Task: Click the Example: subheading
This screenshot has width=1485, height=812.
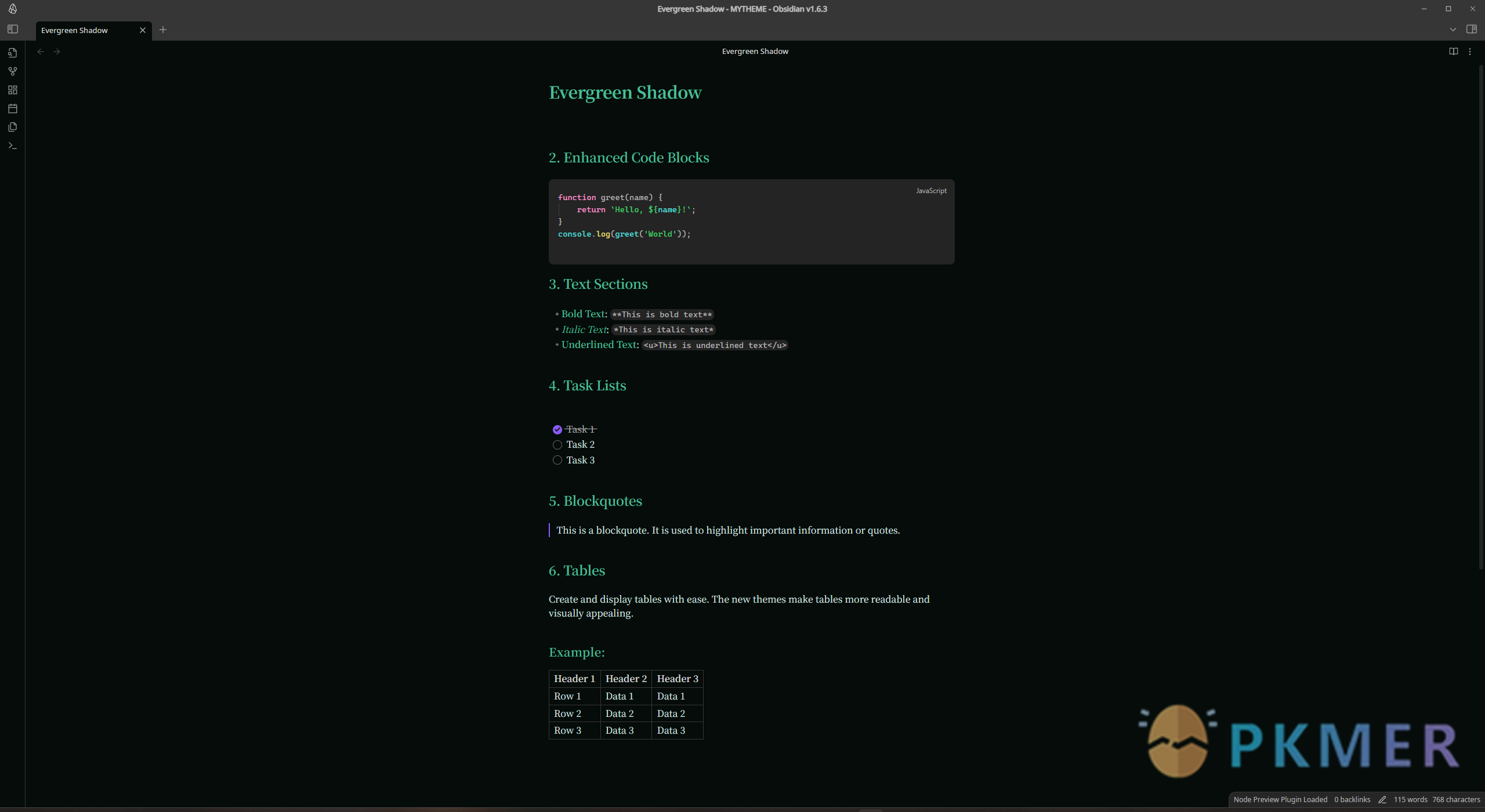Action: 577,652
